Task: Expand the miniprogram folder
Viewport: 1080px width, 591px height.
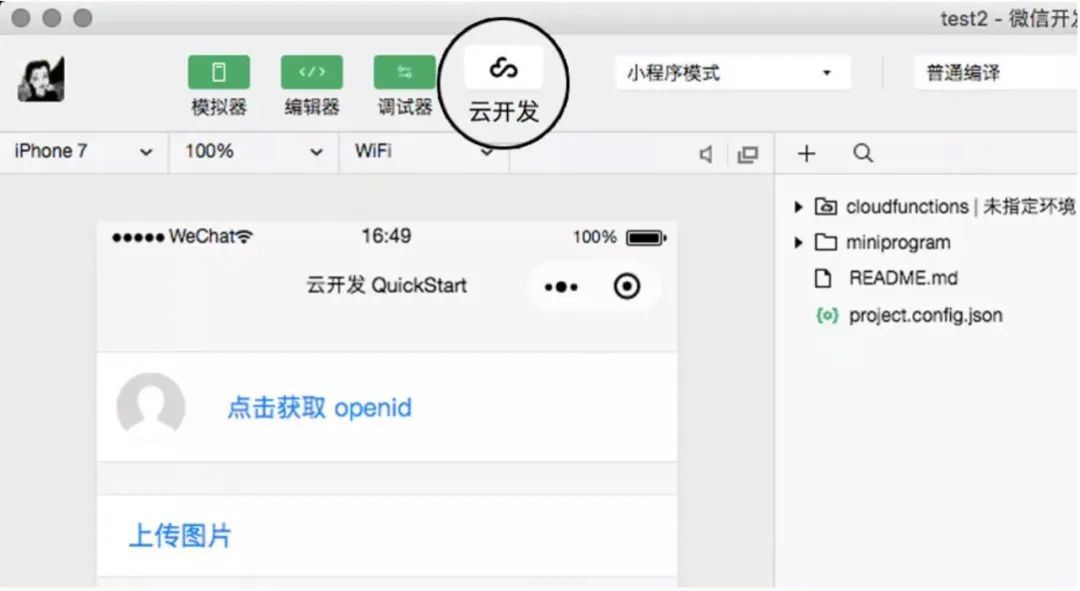Action: [797, 242]
